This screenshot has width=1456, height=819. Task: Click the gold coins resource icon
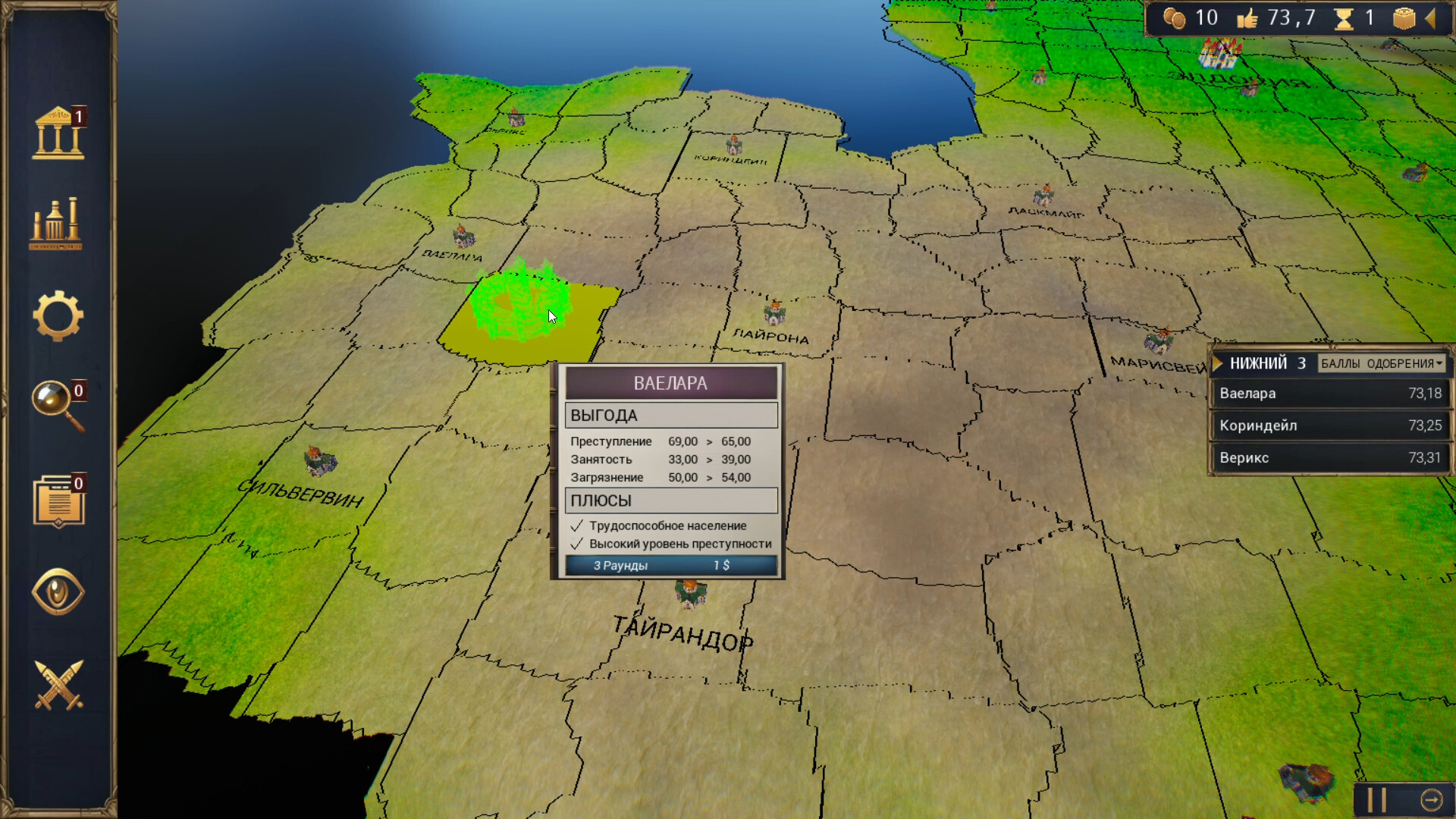1174,18
